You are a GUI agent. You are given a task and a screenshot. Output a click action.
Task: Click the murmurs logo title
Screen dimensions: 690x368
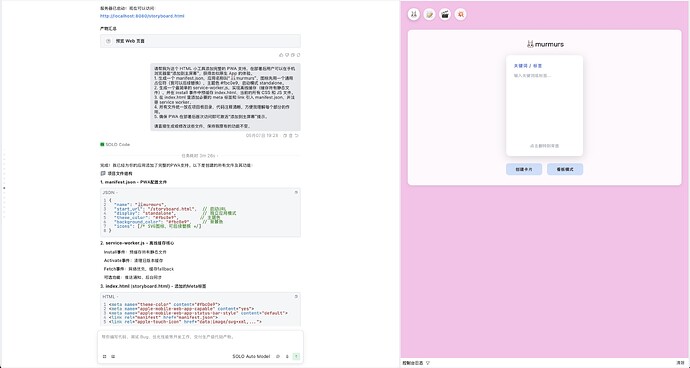coord(545,44)
